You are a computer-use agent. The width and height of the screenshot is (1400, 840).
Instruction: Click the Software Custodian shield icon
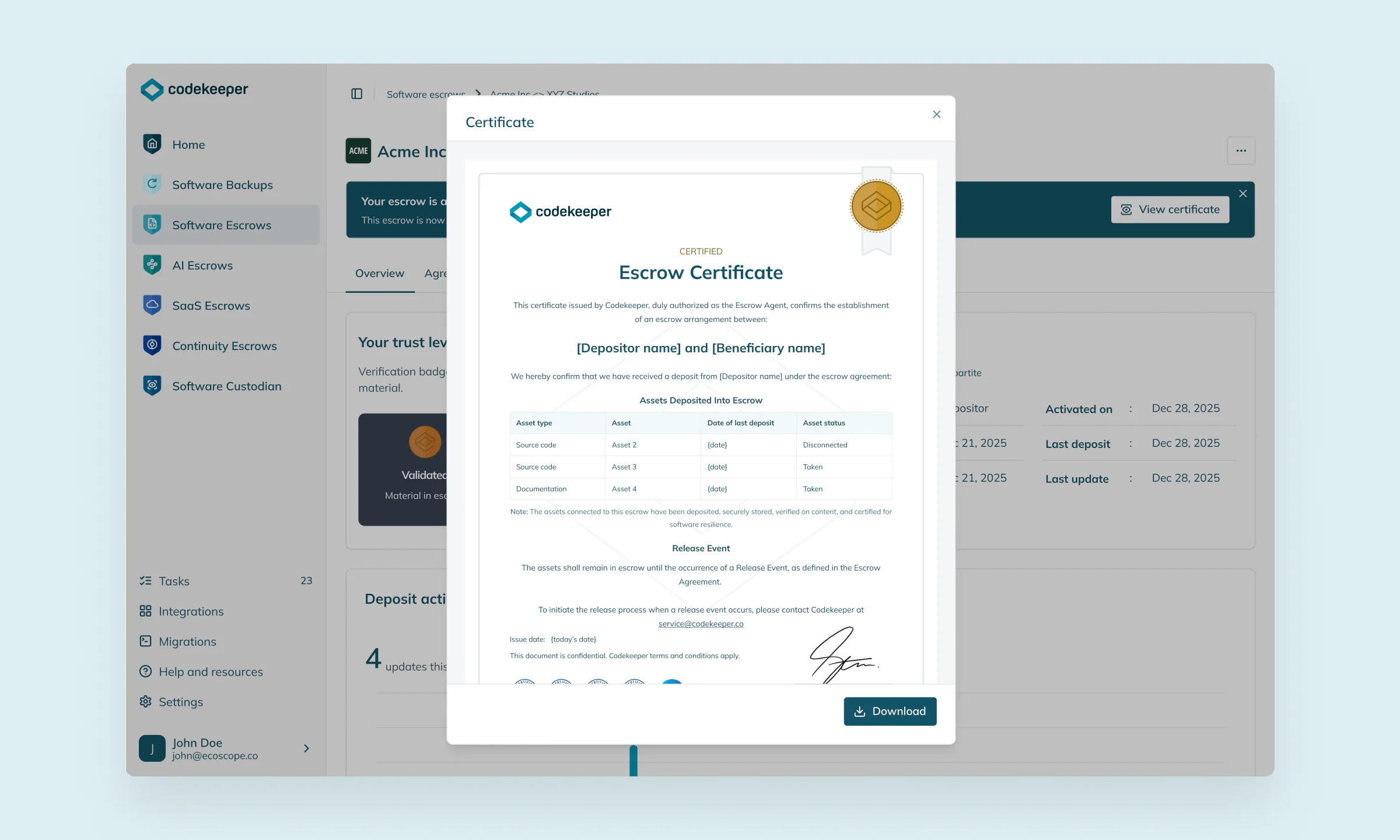pos(152,386)
